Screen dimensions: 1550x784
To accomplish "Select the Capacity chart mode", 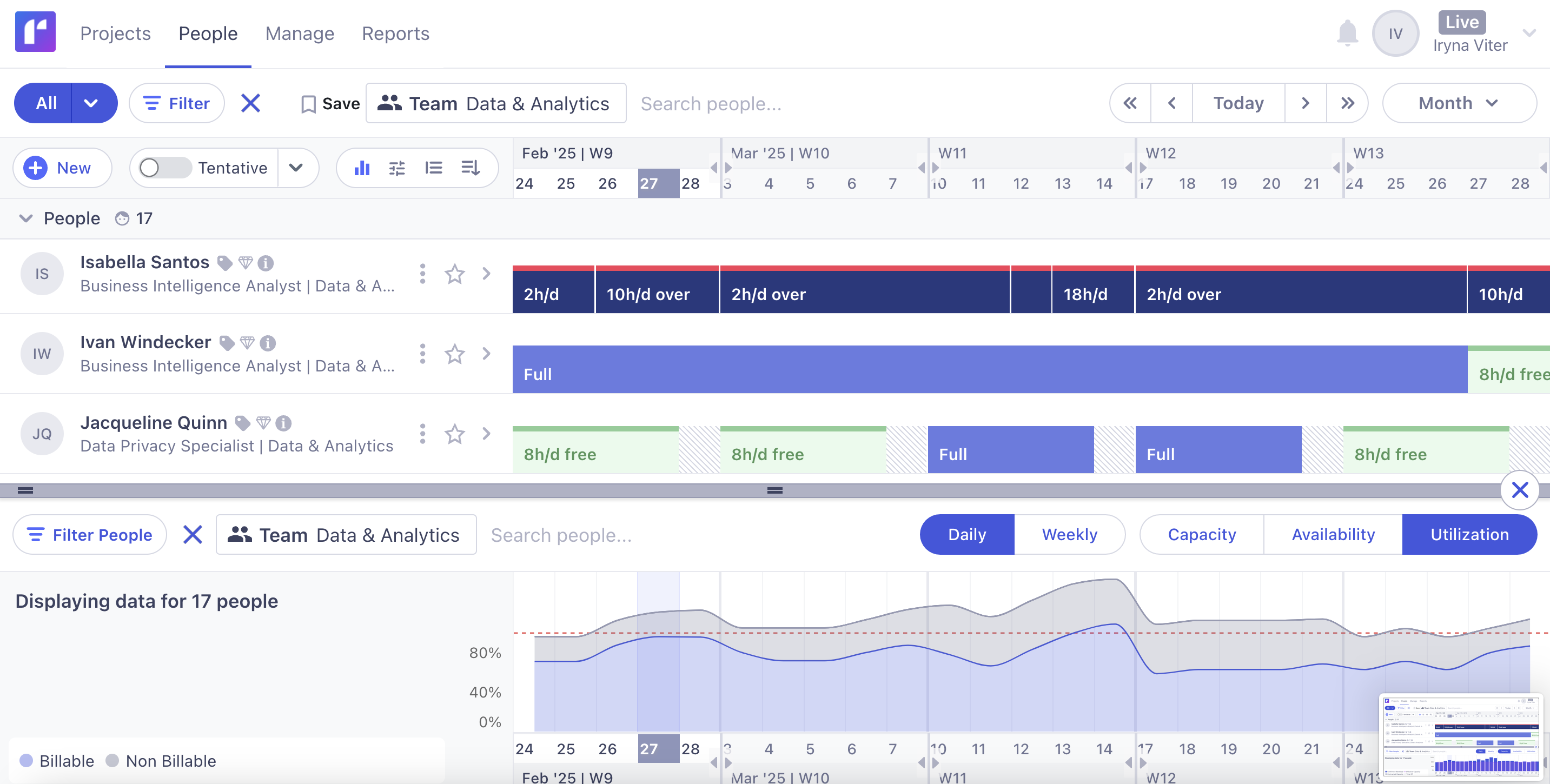I will coord(1201,534).
